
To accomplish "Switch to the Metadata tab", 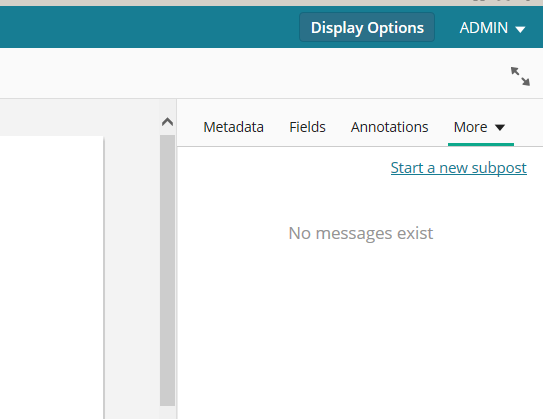I will pyautogui.click(x=233, y=127).
